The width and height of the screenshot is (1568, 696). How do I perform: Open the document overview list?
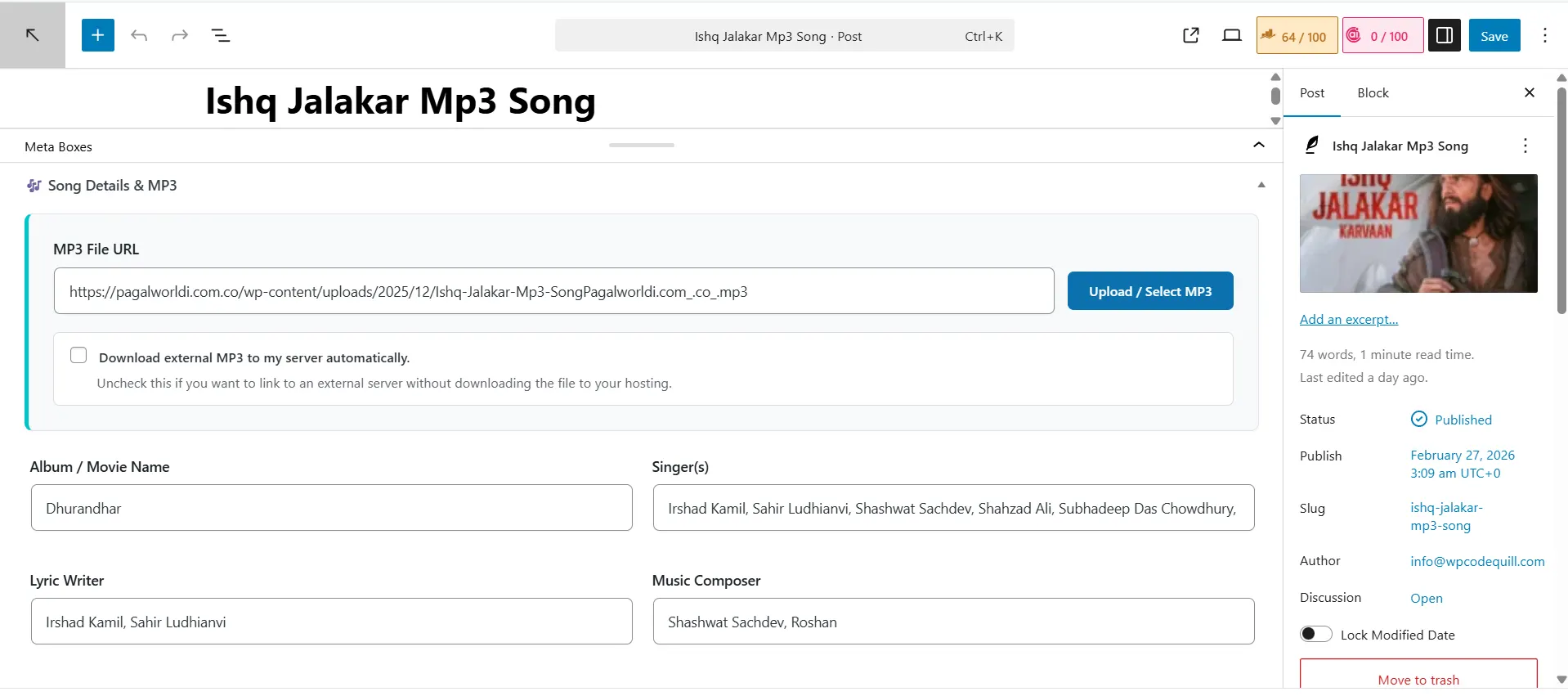point(221,35)
